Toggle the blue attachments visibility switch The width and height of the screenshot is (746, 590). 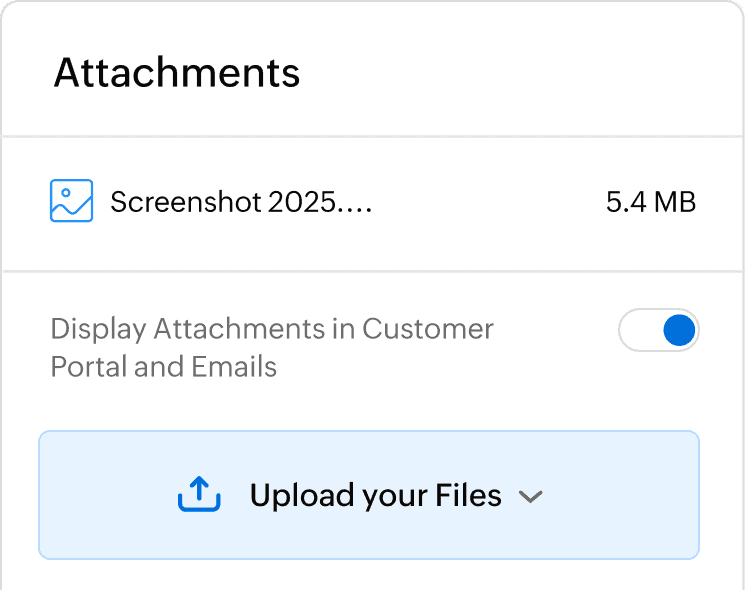[658, 331]
